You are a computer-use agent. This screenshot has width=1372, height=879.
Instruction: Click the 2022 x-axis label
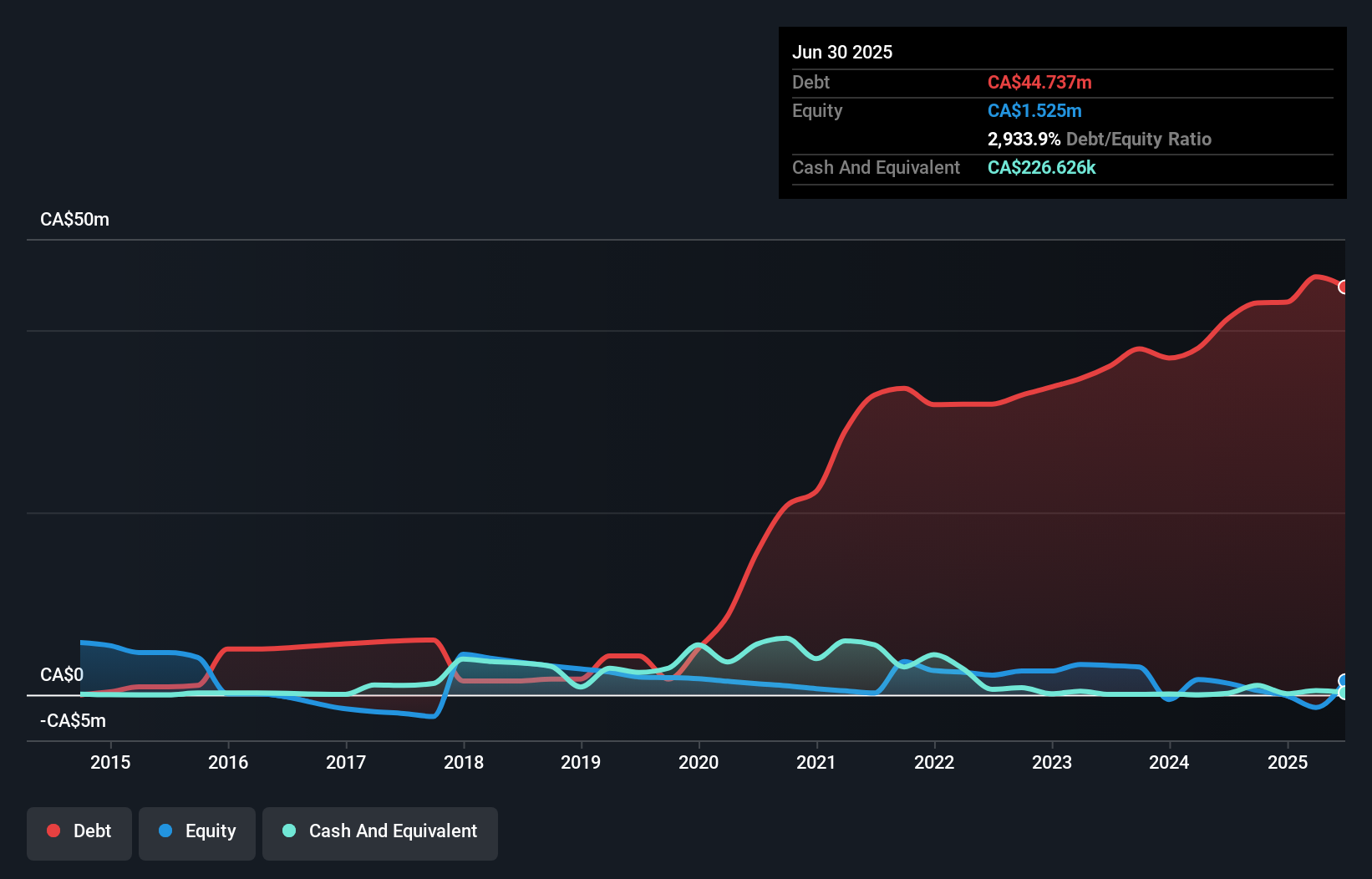point(934,762)
